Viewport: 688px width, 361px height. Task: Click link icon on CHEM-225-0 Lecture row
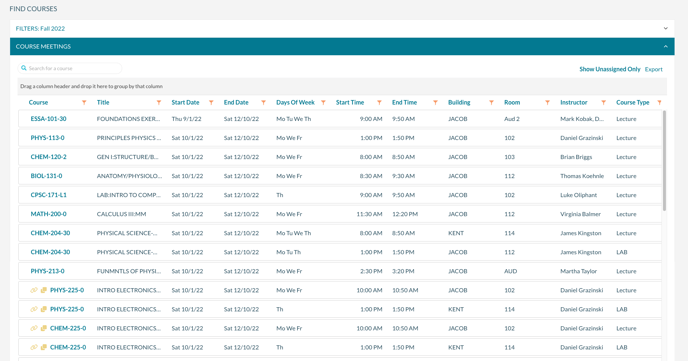(x=34, y=329)
